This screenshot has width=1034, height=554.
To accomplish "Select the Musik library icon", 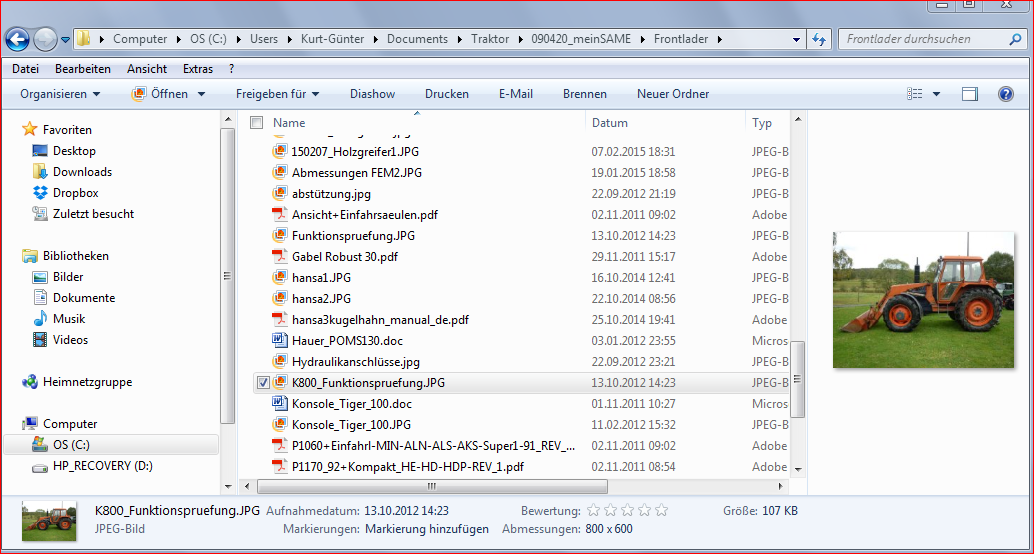I will coord(40,319).
